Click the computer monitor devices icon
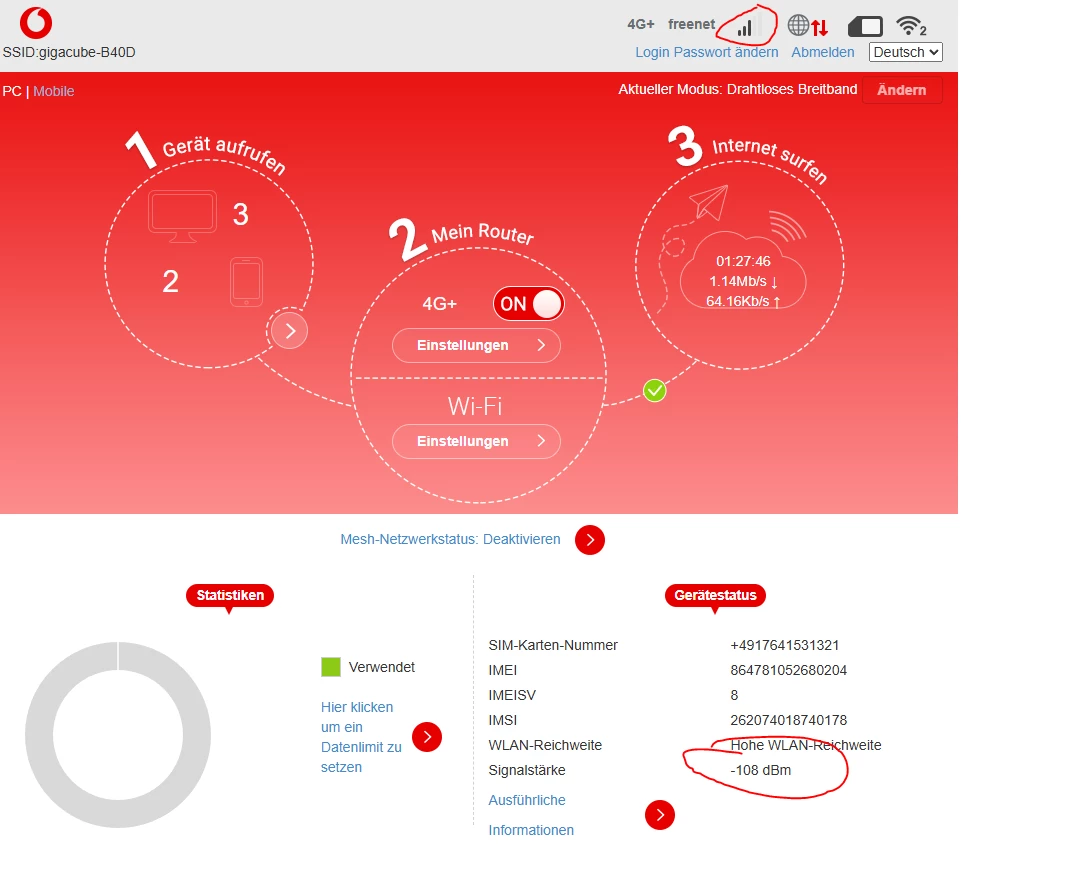This screenshot has height=869, width=1086. coord(183,216)
